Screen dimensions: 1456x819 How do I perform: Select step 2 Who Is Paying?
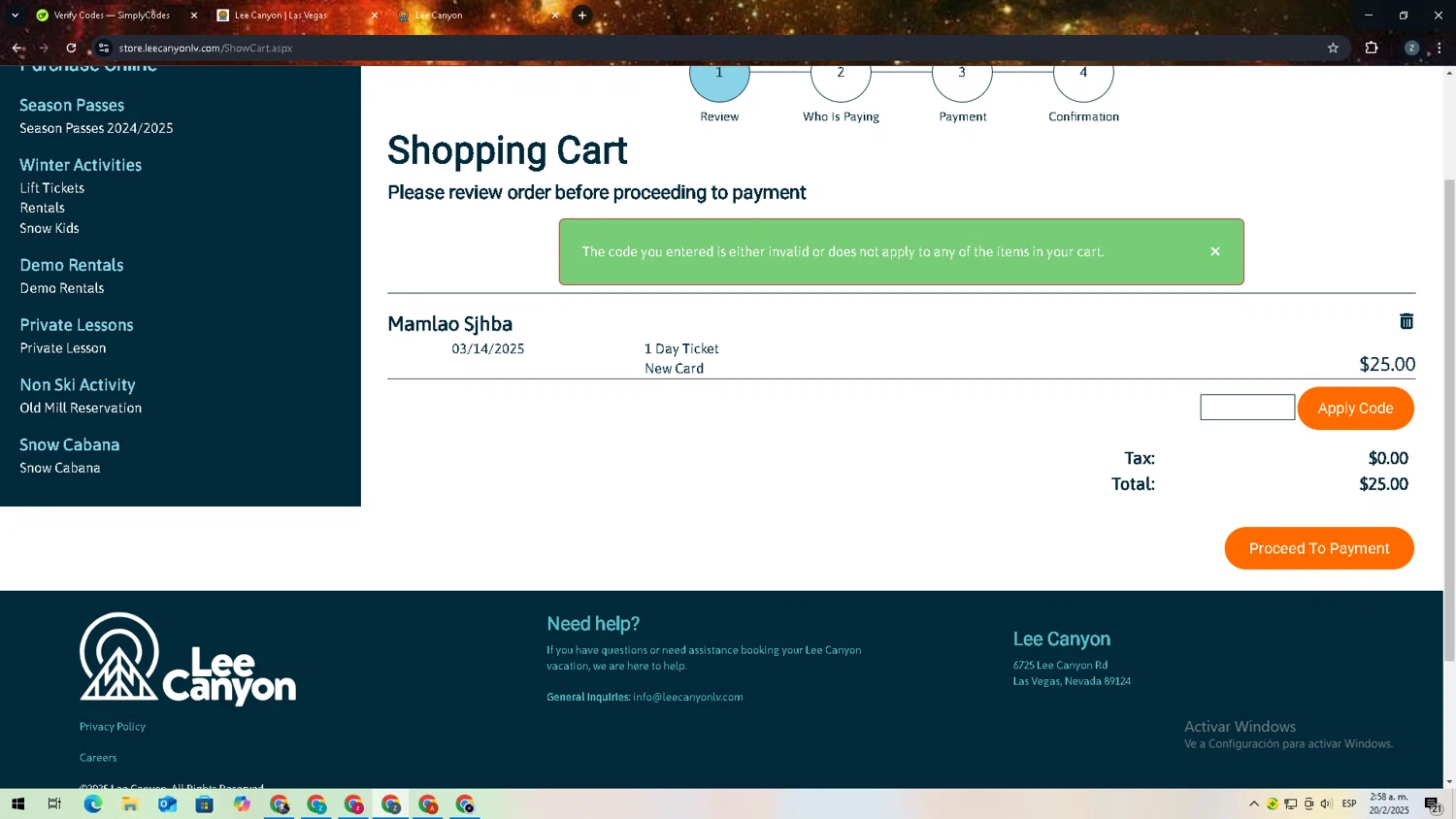[x=841, y=78]
